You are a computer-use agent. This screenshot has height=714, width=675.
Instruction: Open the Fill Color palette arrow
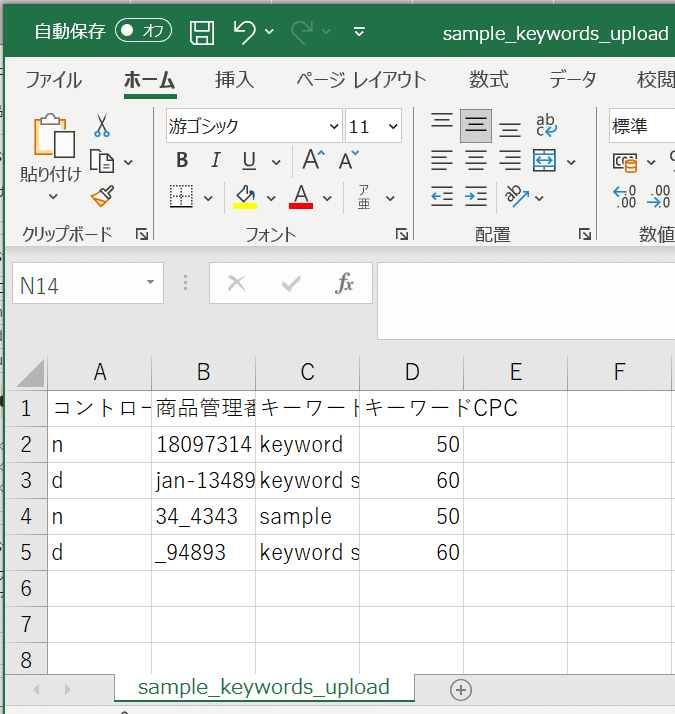point(271,198)
